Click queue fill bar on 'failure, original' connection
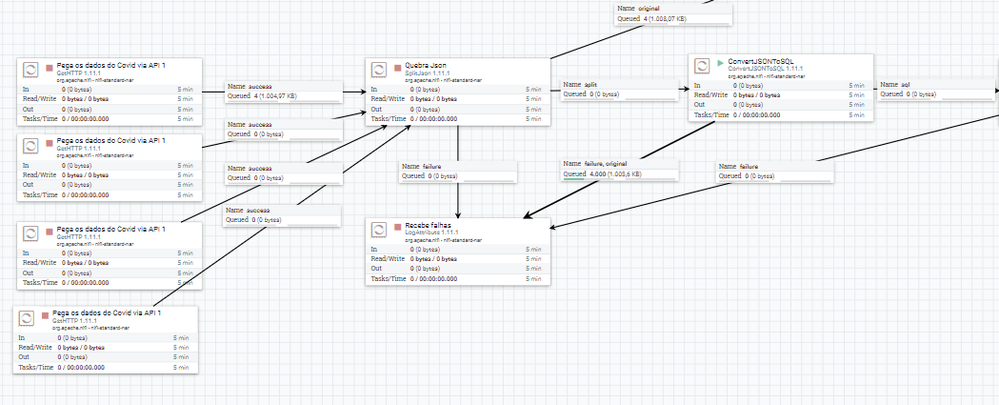Image resolution: width=999 pixels, height=405 pixels. 574,180
